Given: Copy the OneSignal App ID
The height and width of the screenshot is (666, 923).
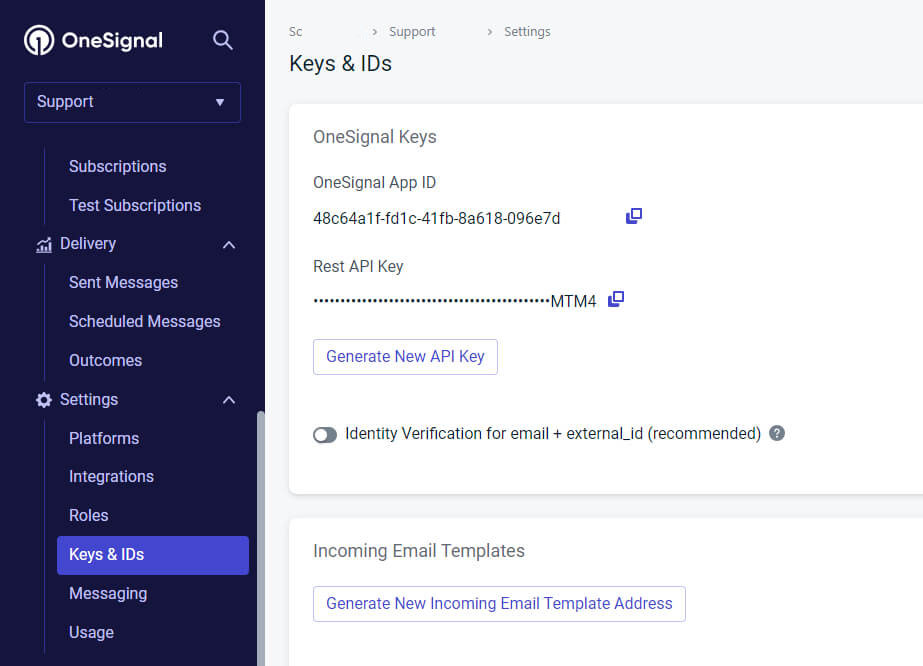Looking at the screenshot, I should (x=633, y=216).
